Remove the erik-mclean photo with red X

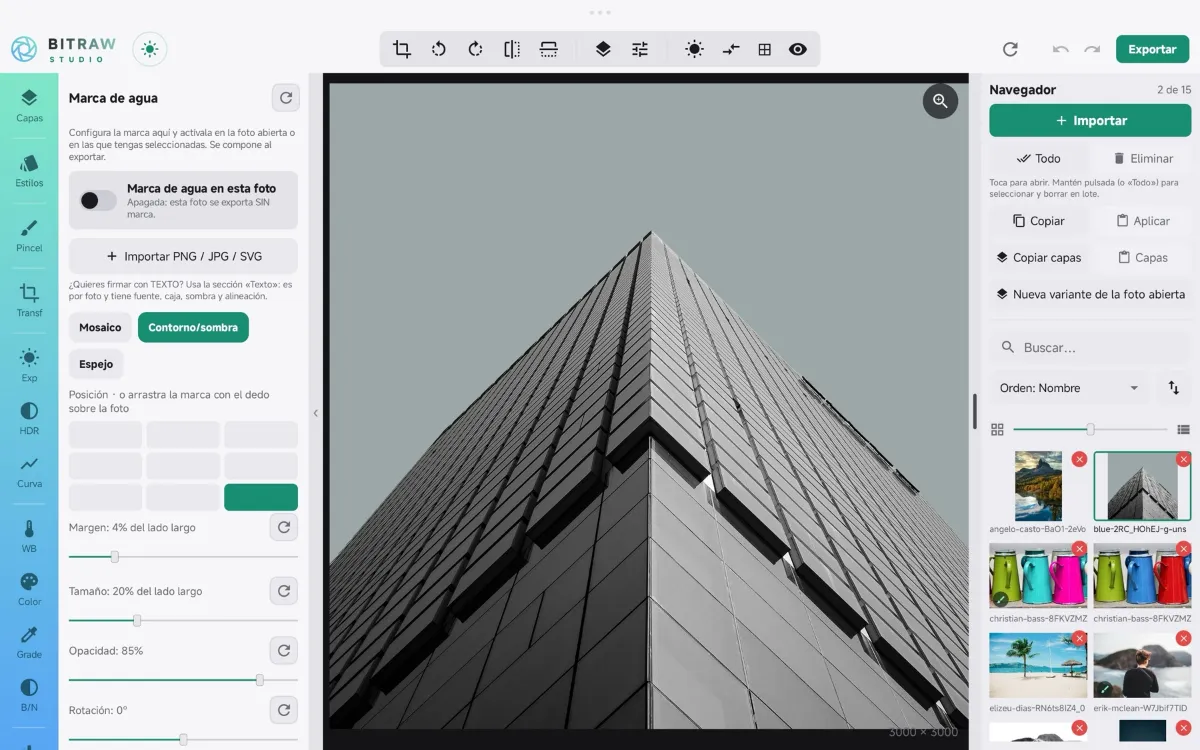[x=1183, y=638]
